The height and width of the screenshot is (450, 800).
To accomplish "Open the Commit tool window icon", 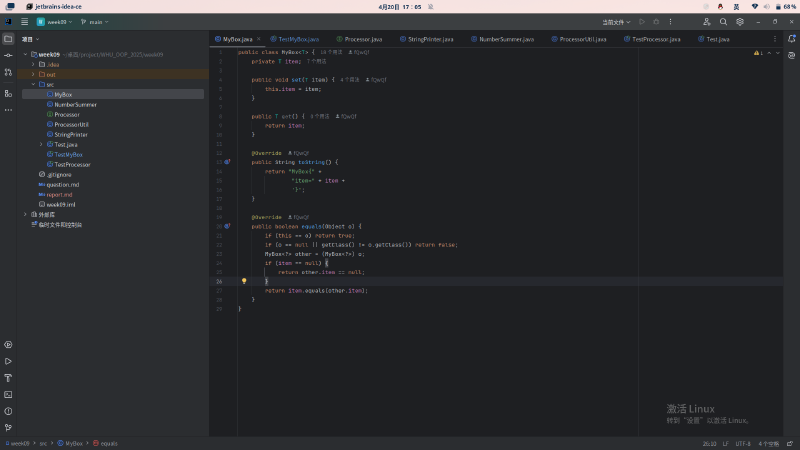I will (8, 55).
